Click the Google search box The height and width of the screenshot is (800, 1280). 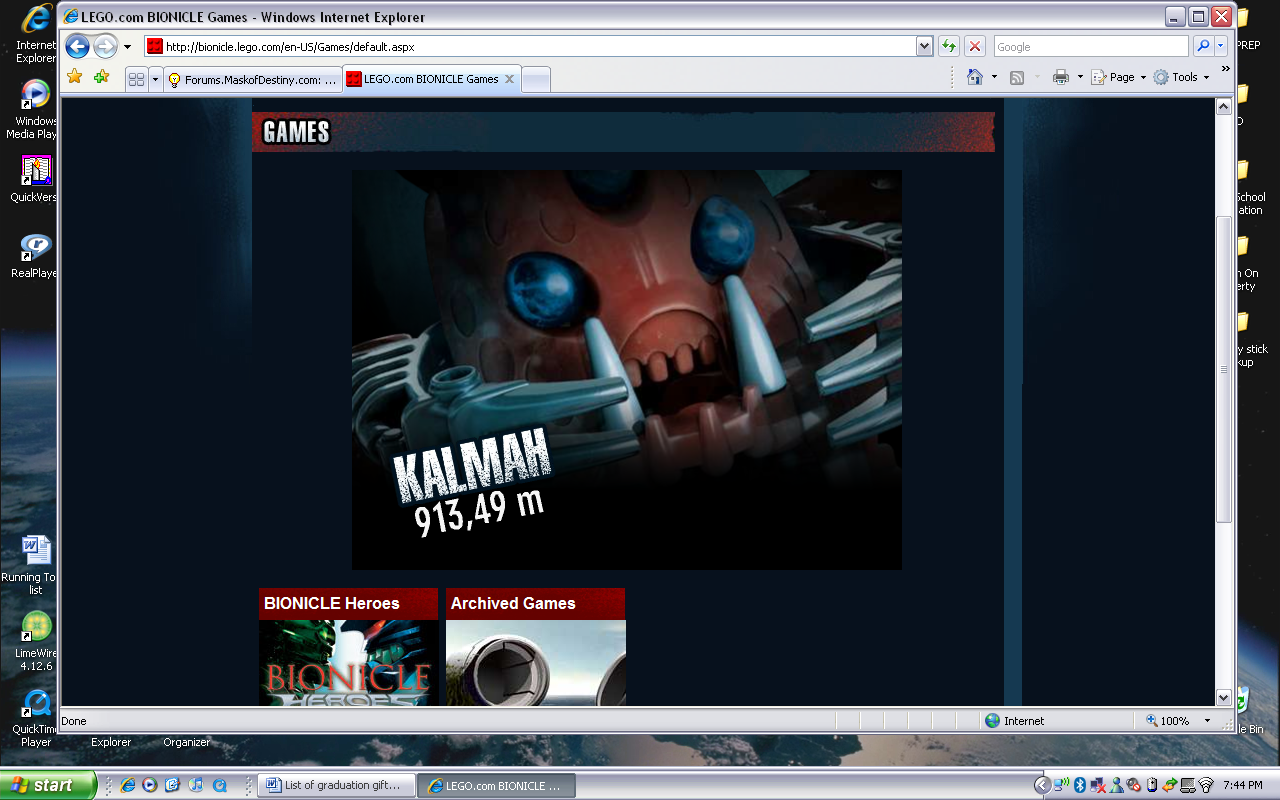coord(1091,47)
